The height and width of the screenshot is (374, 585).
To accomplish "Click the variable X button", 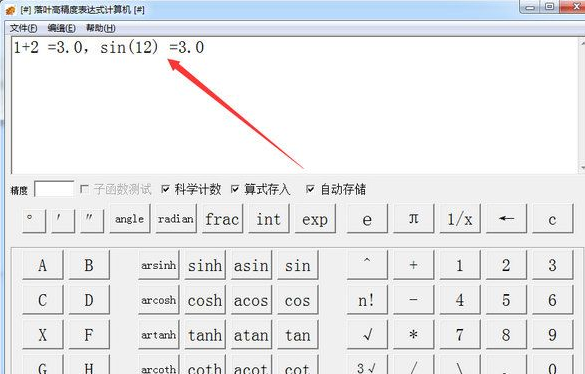I will click(43, 335).
